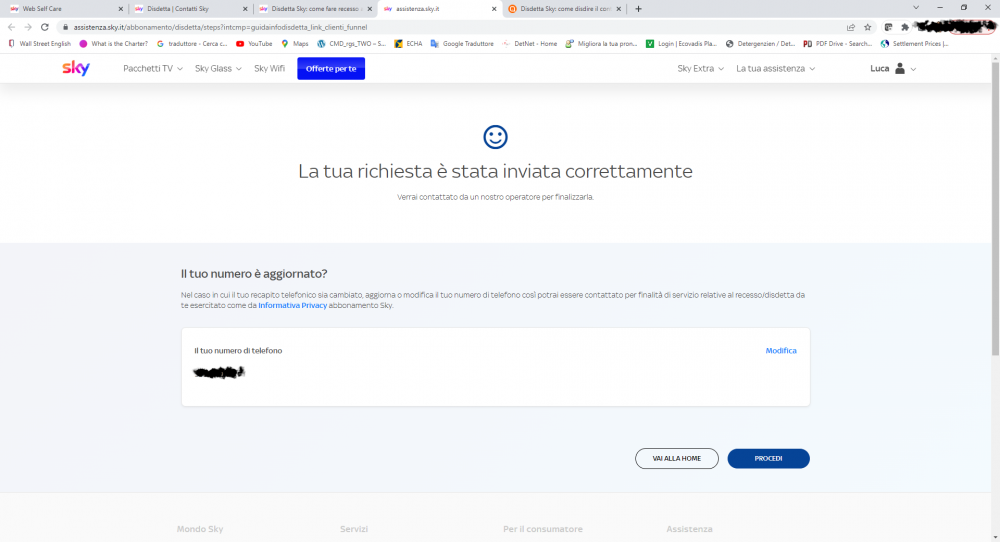This screenshot has width=1000, height=542.
Task: Expand the Luca account chevron
Action: coord(913,69)
